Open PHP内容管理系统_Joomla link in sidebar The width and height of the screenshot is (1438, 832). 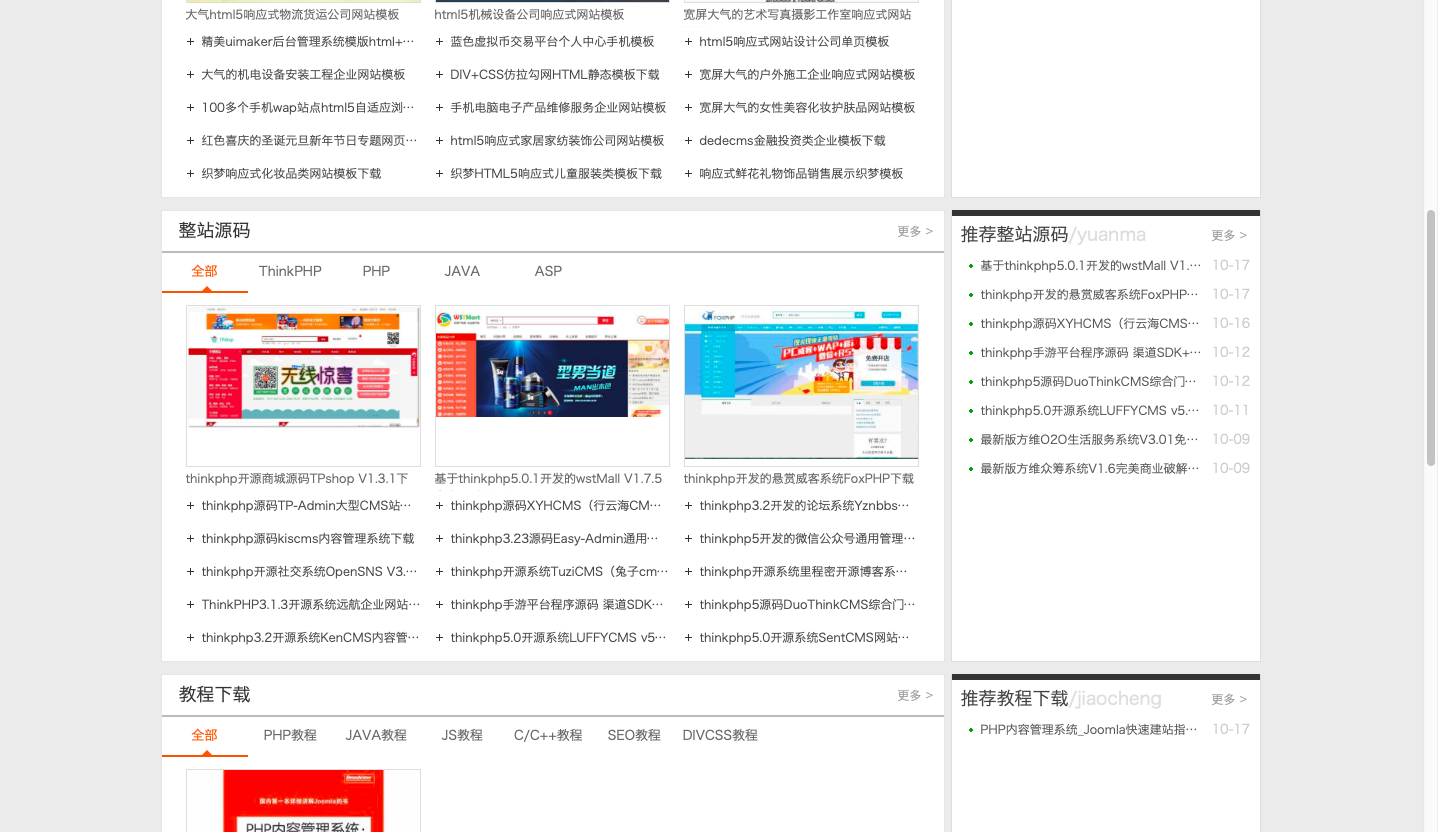[1088, 730]
